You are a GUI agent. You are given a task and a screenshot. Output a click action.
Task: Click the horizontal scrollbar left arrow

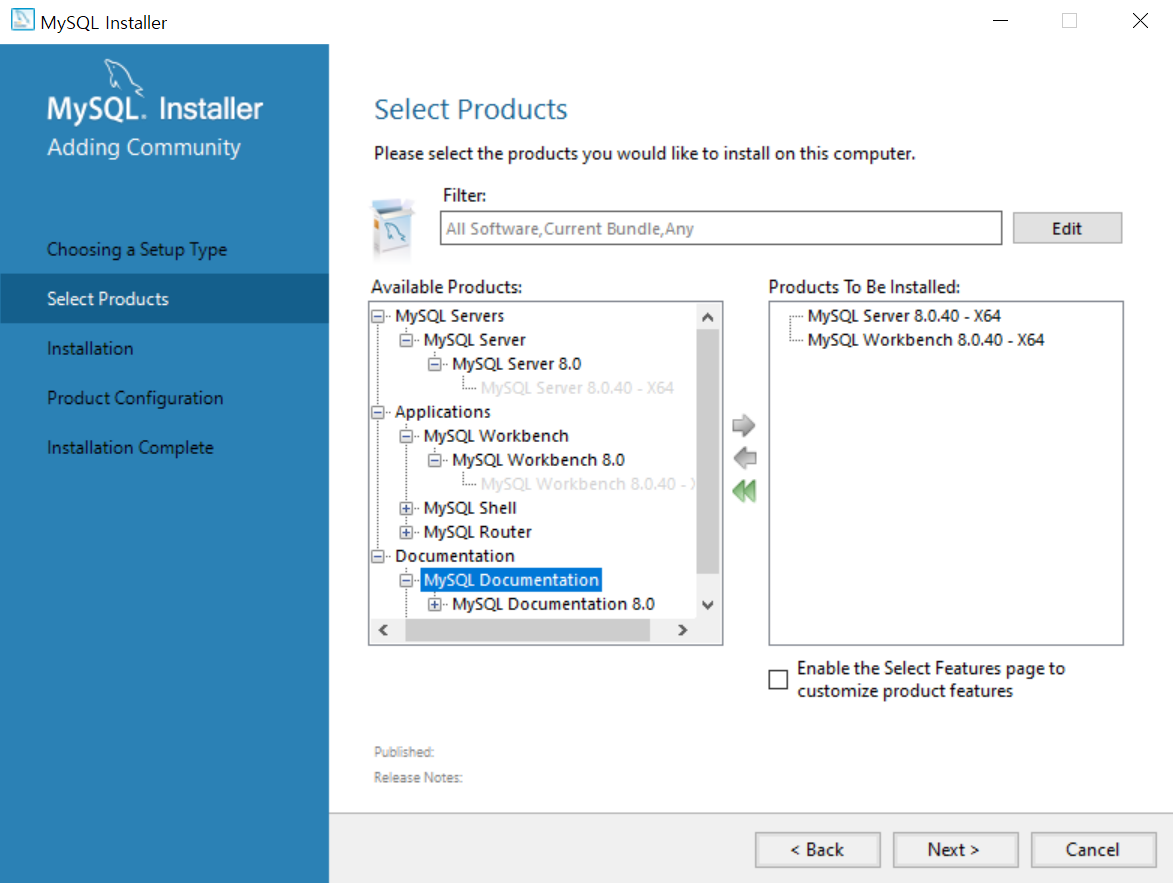384,630
